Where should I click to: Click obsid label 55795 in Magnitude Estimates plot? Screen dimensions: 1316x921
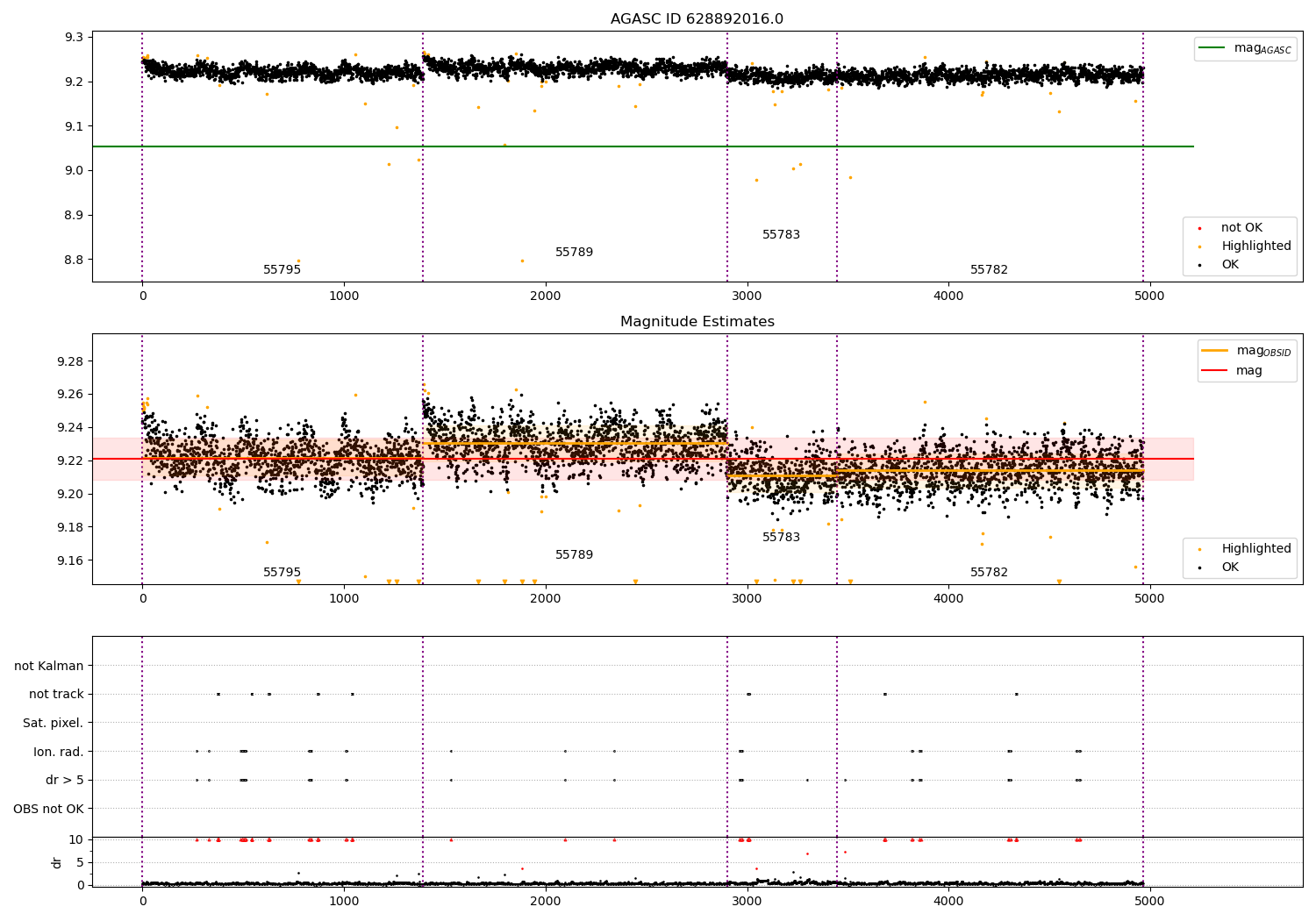[x=282, y=573]
